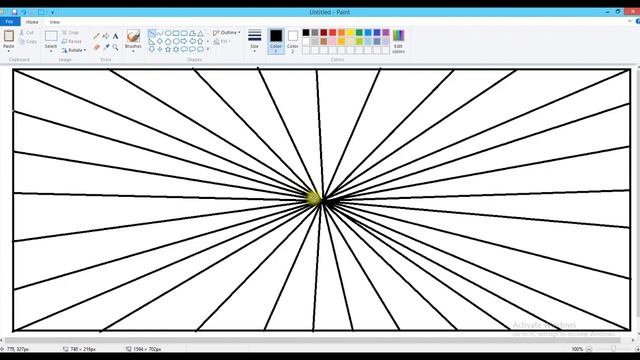Open the Rotate dropdown
This screenshot has height=360, width=640.
pyautogui.click(x=74, y=50)
